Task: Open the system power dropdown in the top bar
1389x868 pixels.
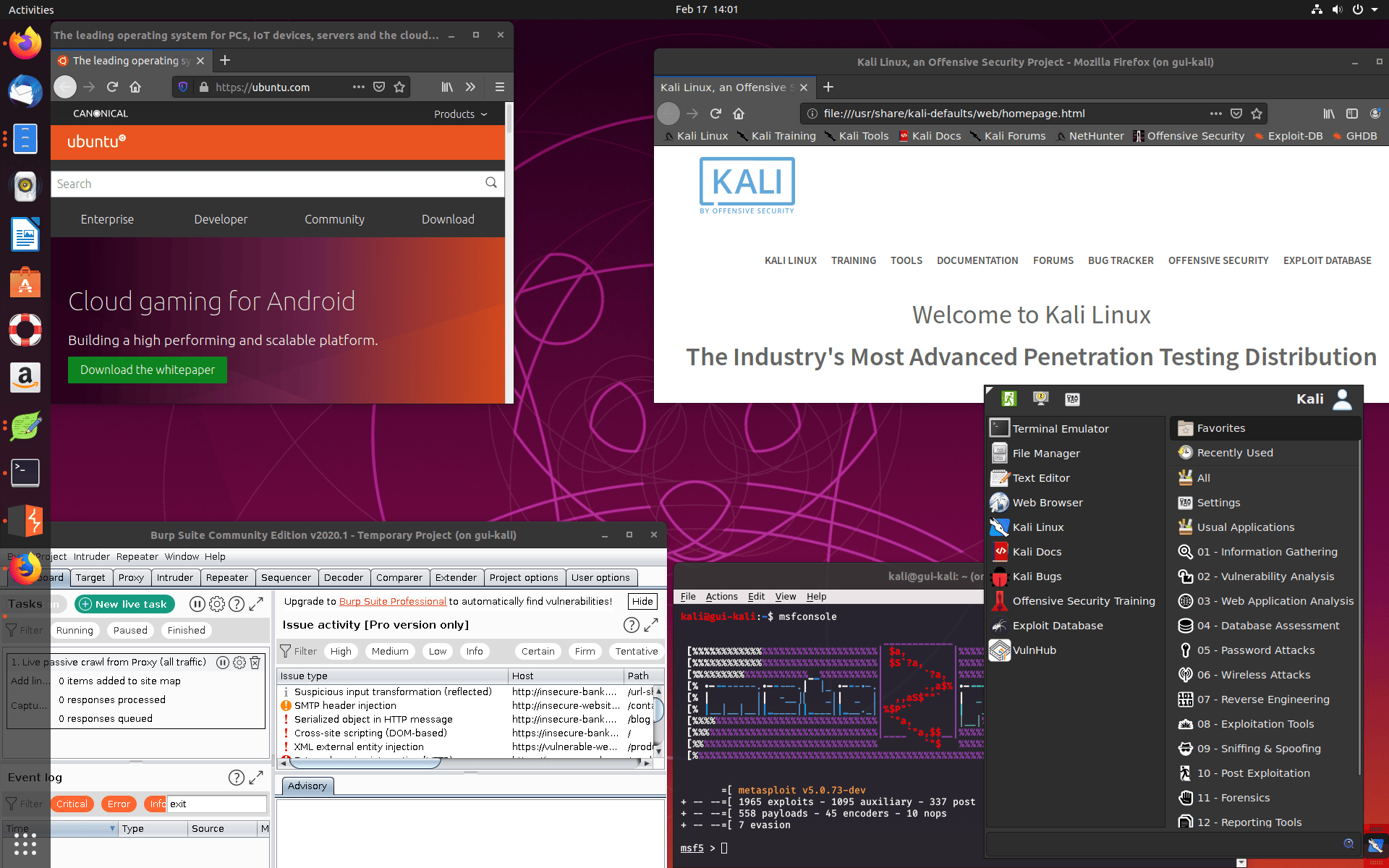Action: pos(1359,9)
